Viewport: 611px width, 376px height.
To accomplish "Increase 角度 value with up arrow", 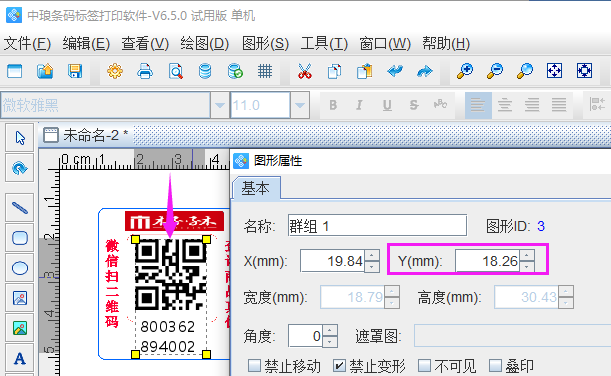I will pos(330,330).
